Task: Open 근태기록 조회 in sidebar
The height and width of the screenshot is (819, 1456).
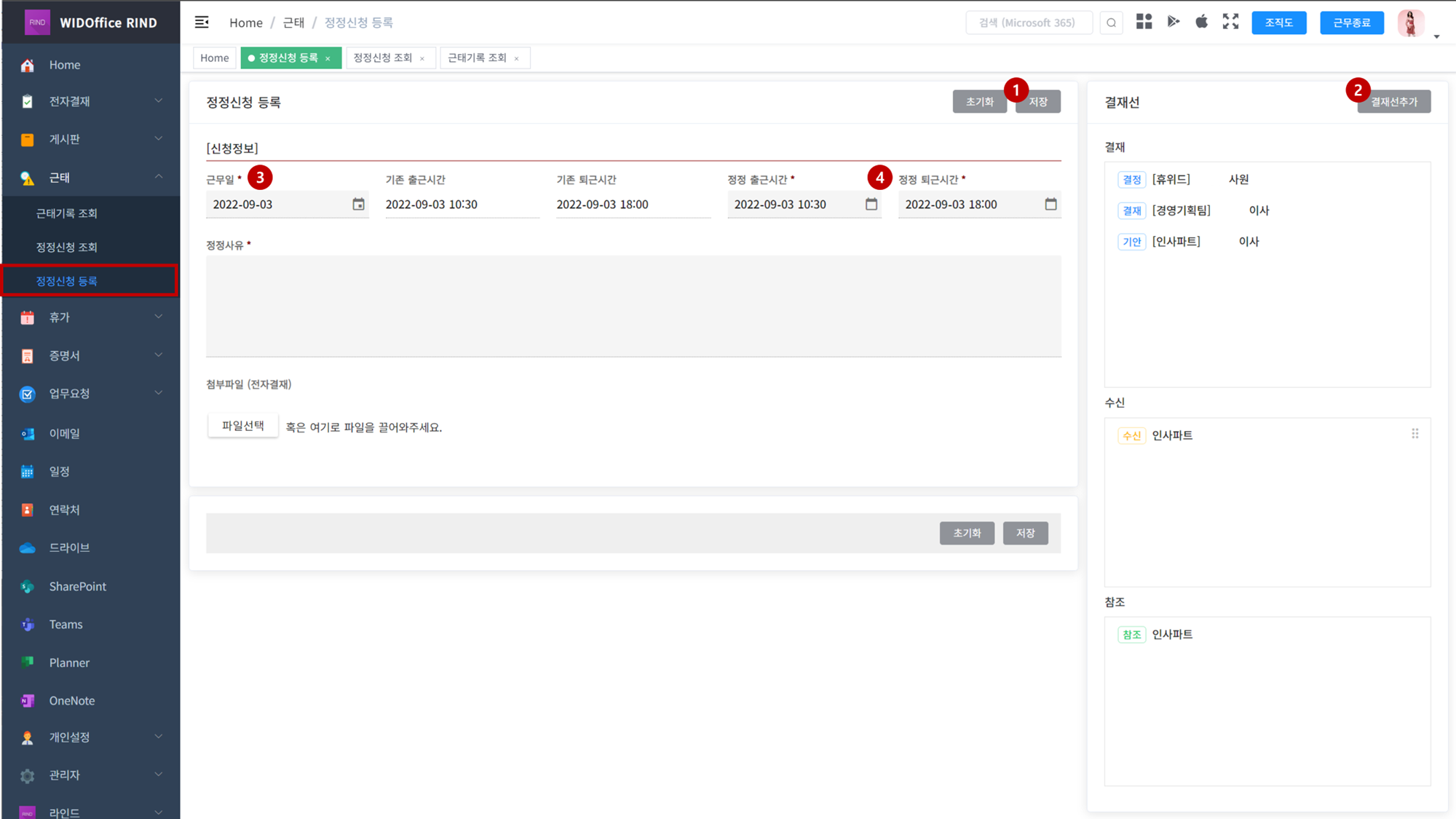Action: click(66, 213)
